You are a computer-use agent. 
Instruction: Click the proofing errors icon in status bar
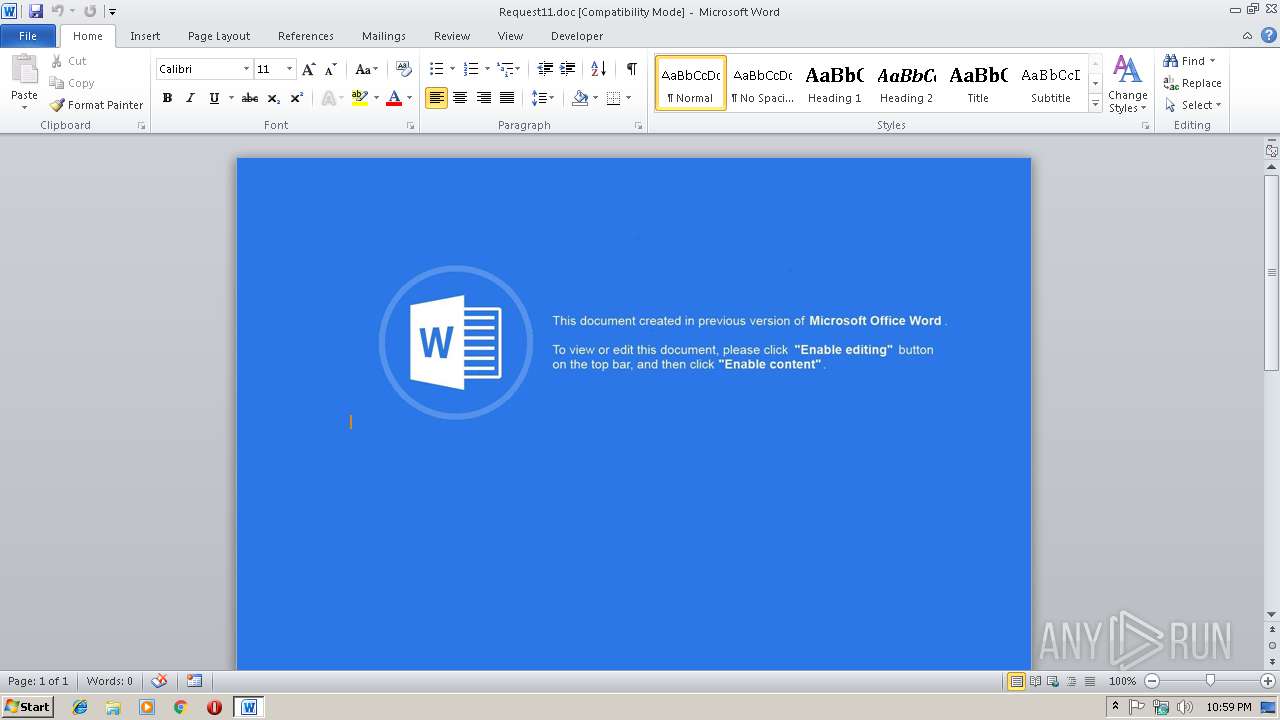[159, 681]
